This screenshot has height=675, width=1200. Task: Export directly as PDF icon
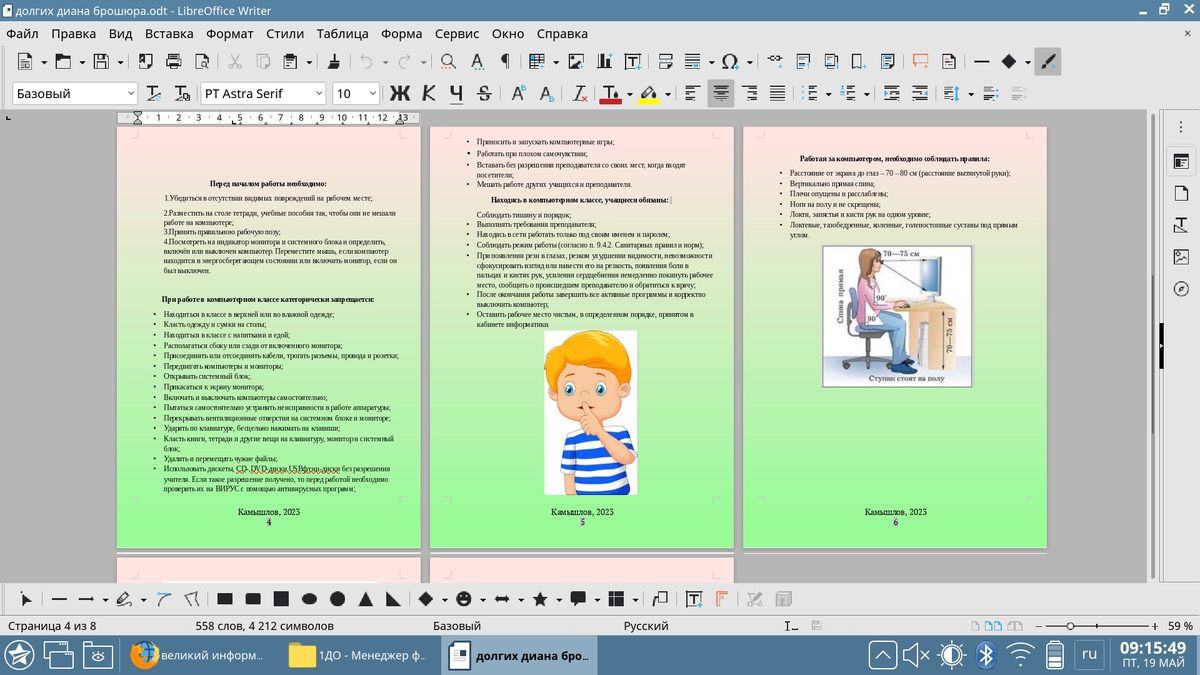[x=145, y=62]
